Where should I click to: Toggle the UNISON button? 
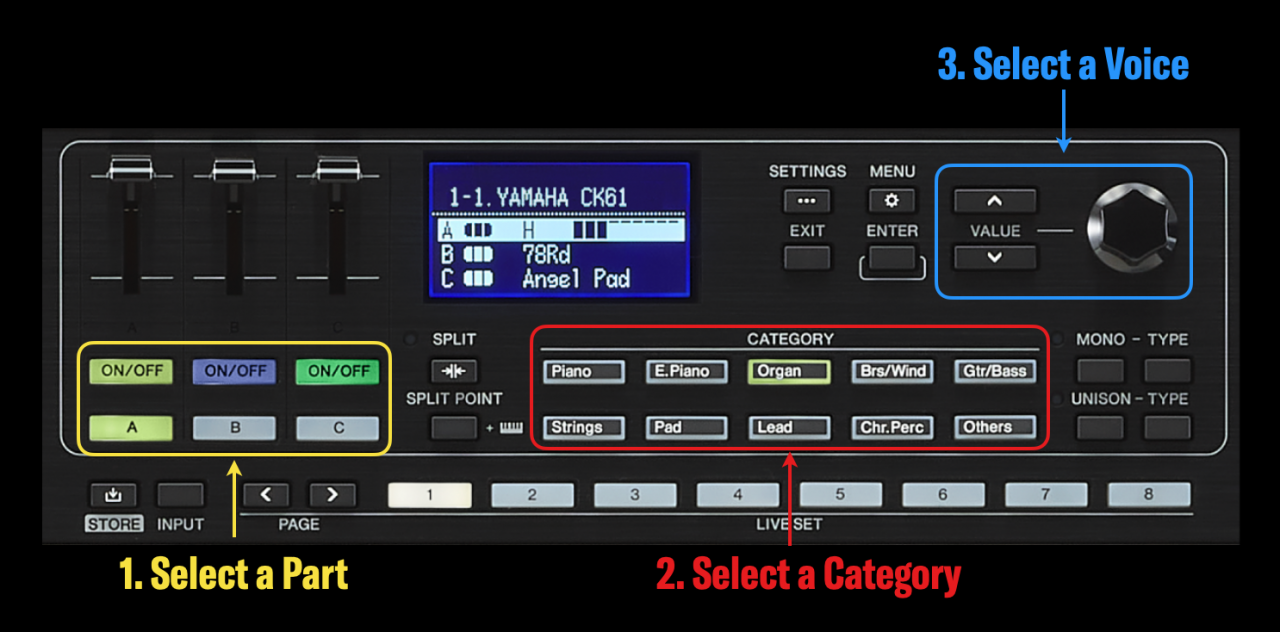click(x=1100, y=428)
